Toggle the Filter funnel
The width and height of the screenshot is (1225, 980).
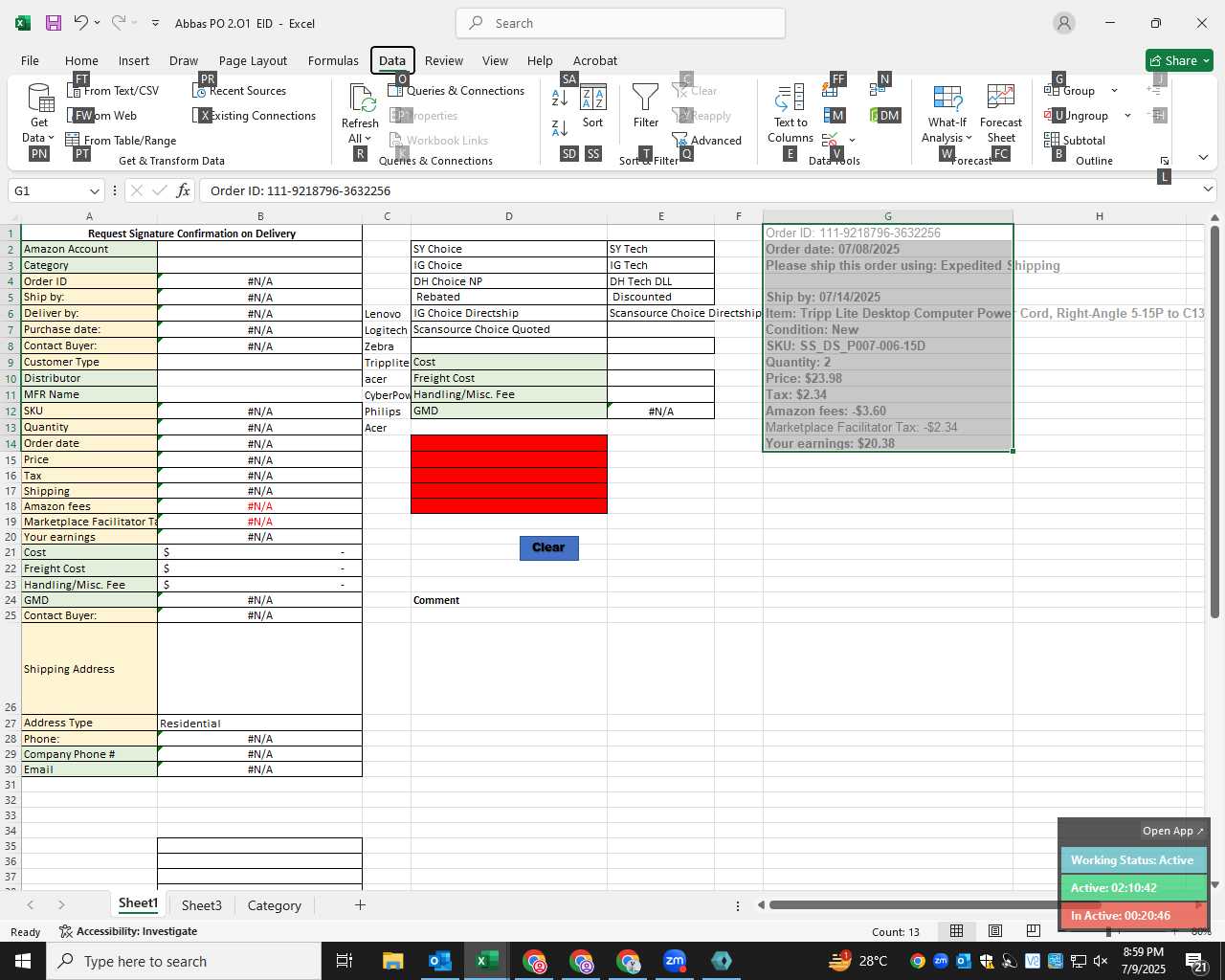(x=646, y=105)
